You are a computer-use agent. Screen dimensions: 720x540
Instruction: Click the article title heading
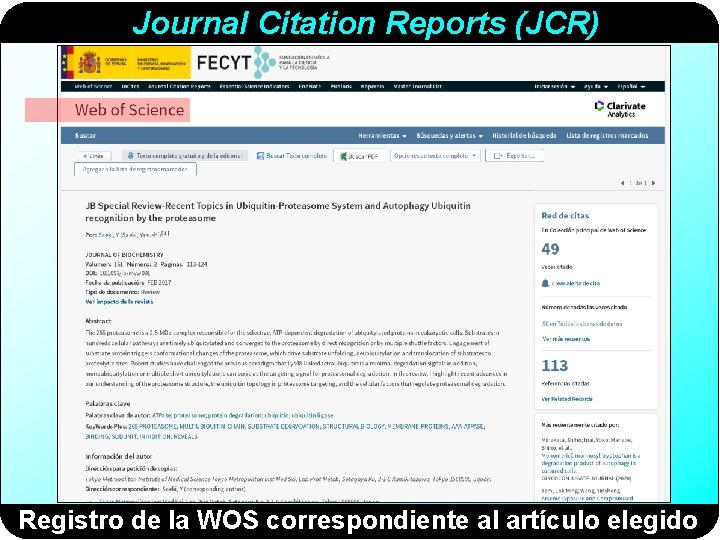click(x=278, y=212)
